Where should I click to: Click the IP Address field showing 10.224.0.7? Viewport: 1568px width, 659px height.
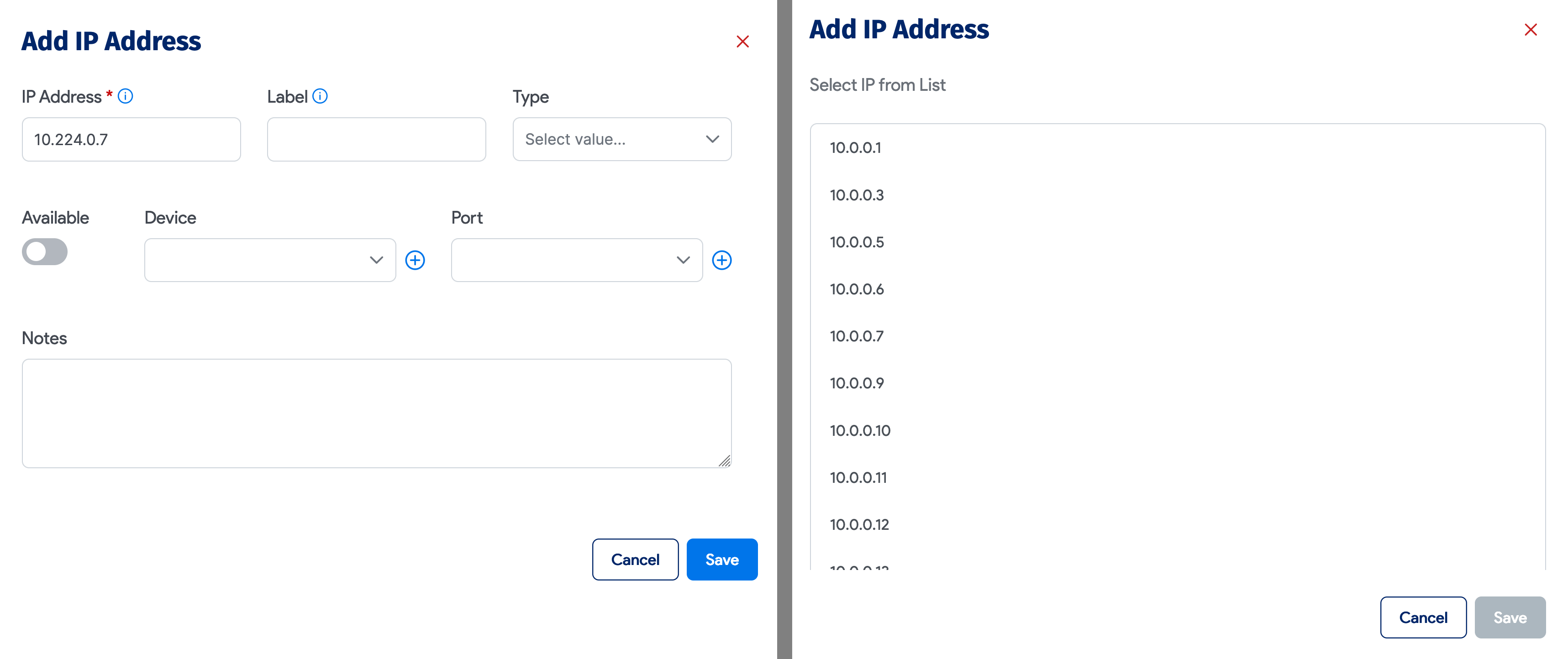(x=131, y=139)
